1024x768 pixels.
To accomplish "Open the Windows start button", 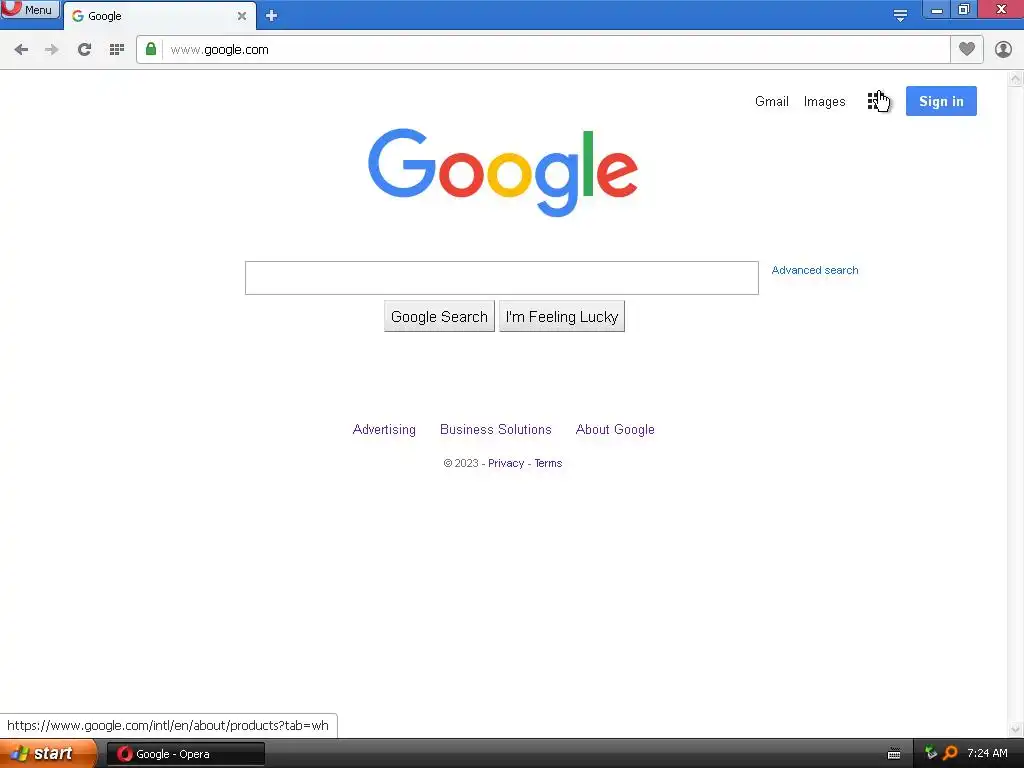I will point(47,754).
